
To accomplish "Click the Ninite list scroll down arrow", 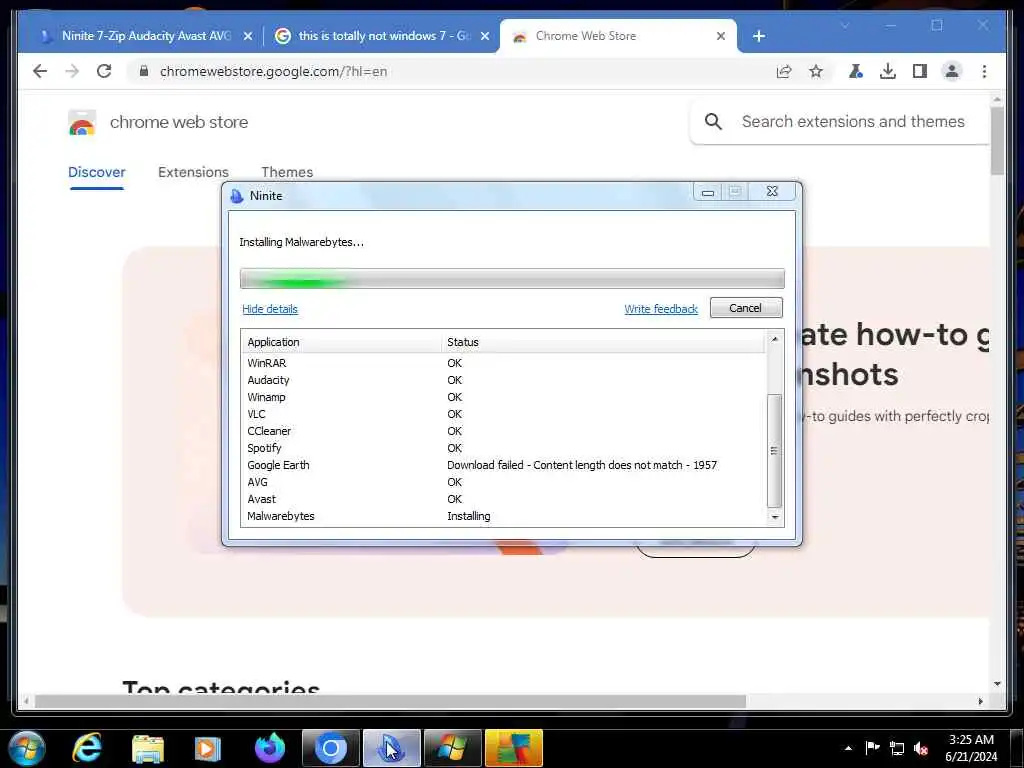I will 775,517.
